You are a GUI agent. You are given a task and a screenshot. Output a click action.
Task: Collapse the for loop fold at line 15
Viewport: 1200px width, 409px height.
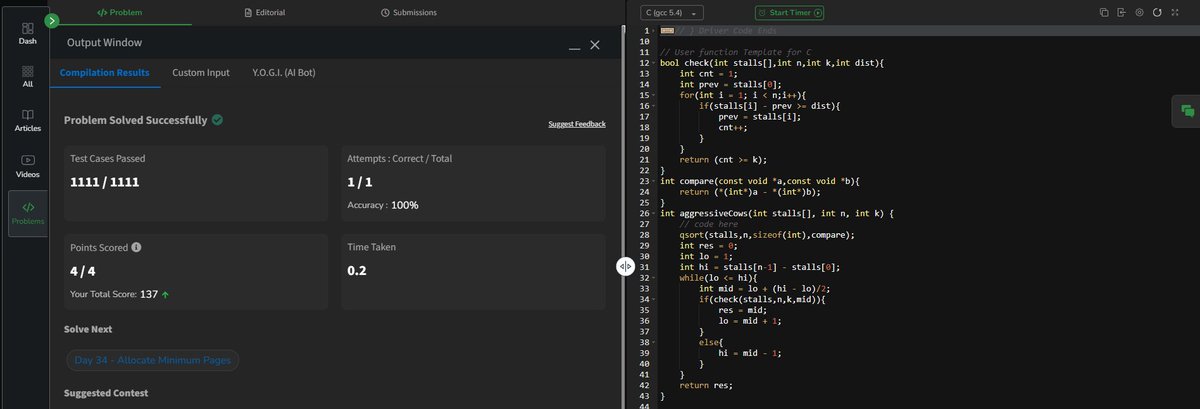pos(654,95)
